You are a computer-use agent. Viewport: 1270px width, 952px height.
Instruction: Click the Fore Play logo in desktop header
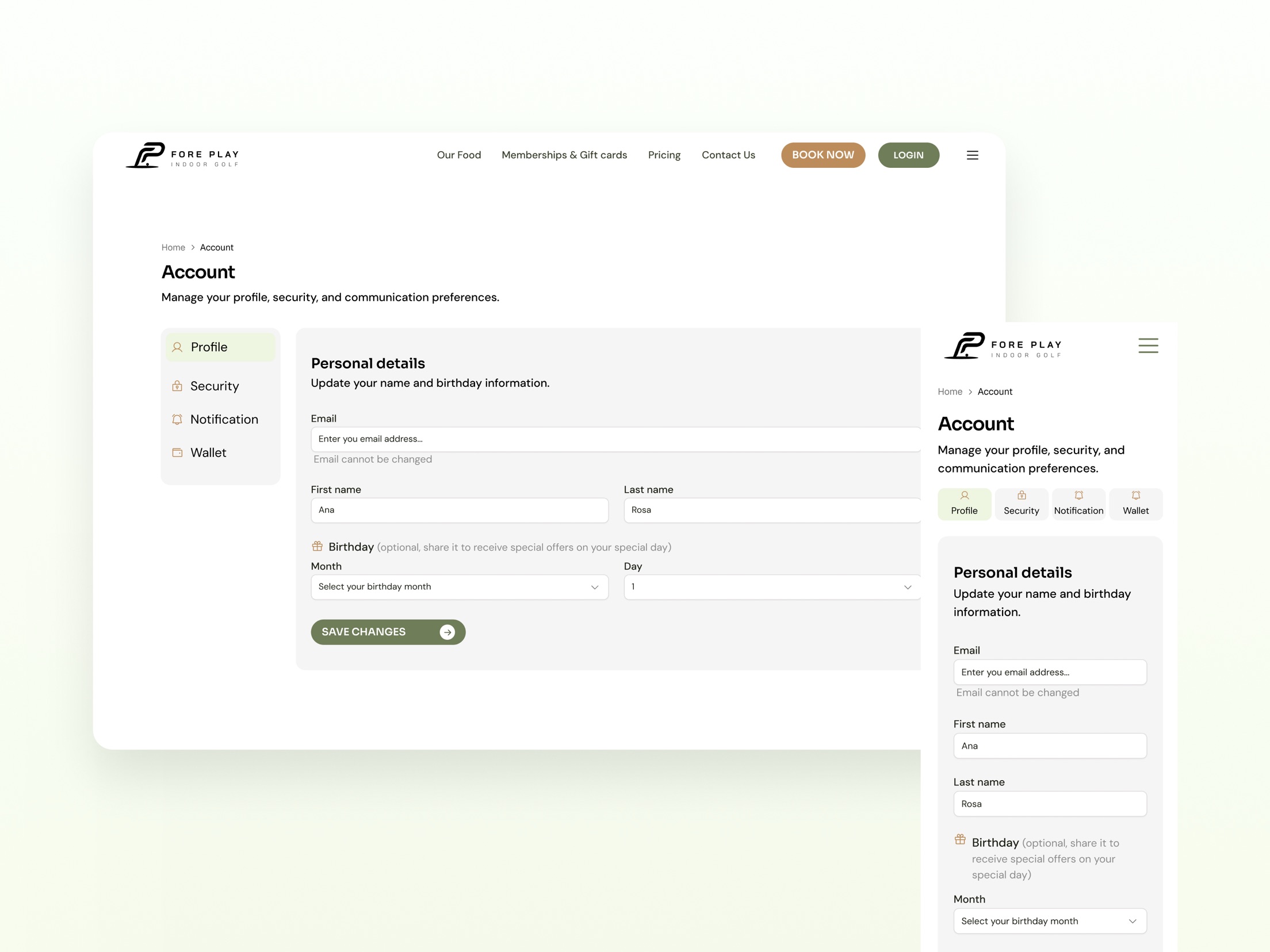click(182, 155)
